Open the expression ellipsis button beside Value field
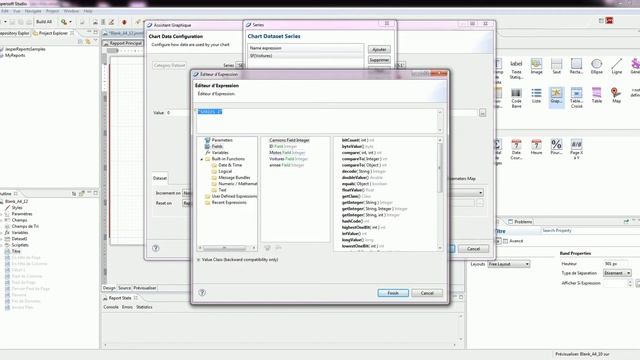This screenshot has height=360, width=640. [482, 113]
